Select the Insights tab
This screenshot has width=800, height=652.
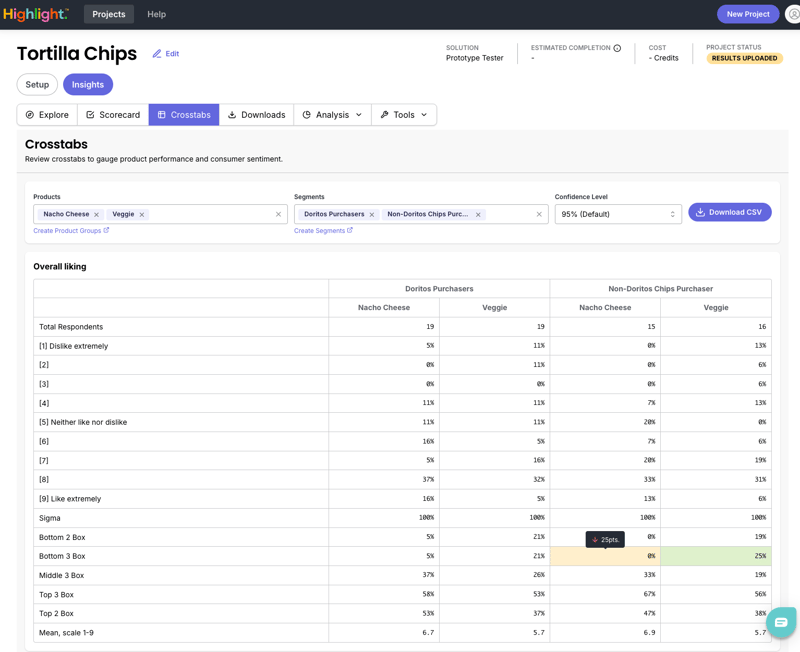pos(88,85)
